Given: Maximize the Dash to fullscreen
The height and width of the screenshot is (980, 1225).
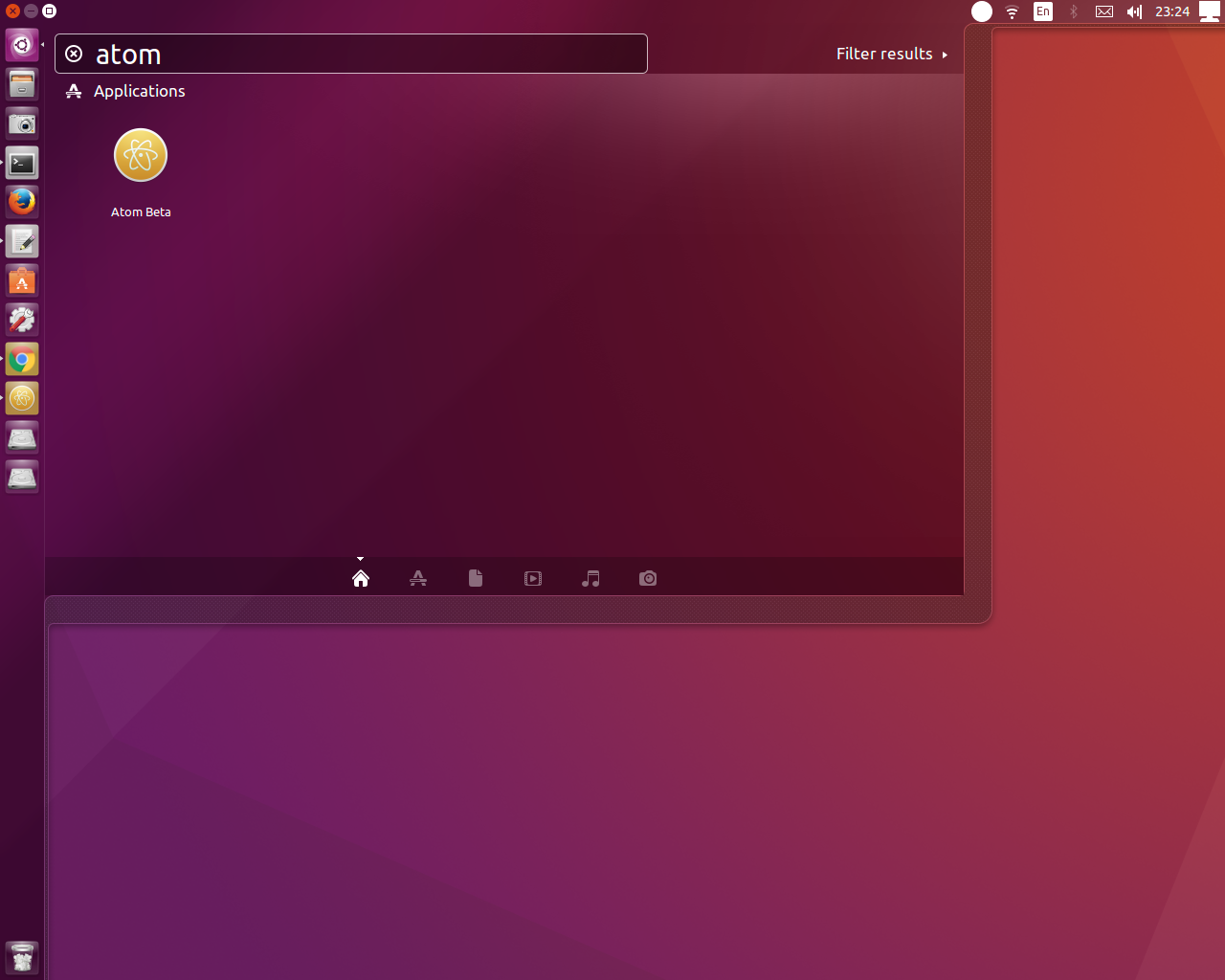Looking at the screenshot, I should tap(49, 11).
